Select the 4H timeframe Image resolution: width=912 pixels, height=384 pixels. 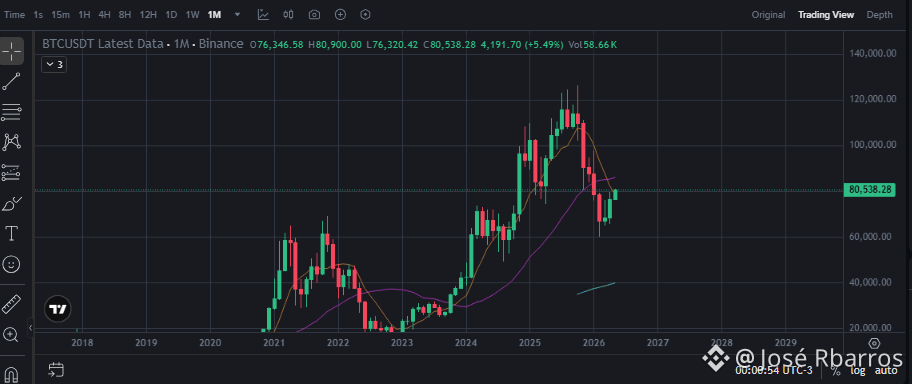105,15
